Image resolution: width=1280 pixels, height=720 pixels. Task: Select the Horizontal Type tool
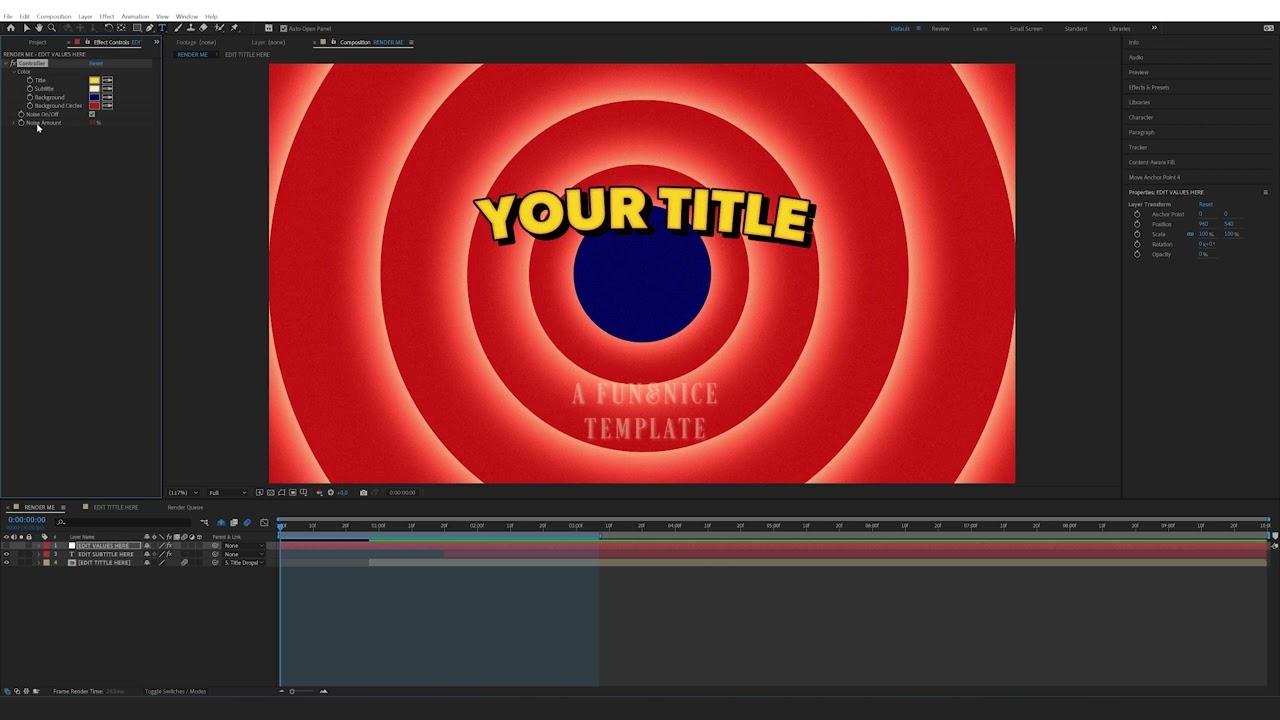162,28
